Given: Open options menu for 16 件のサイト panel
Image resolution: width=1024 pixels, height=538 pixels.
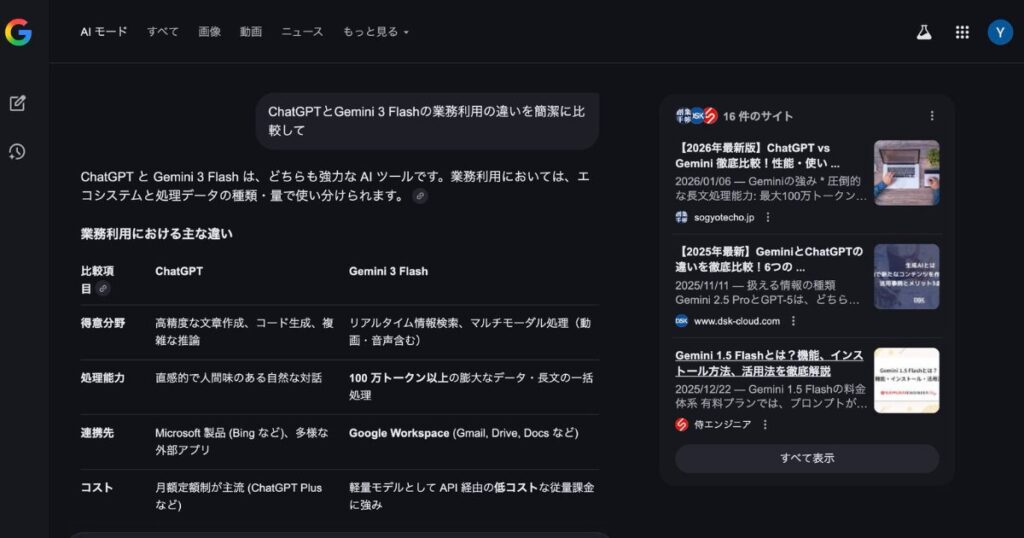Looking at the screenshot, I should [932, 116].
